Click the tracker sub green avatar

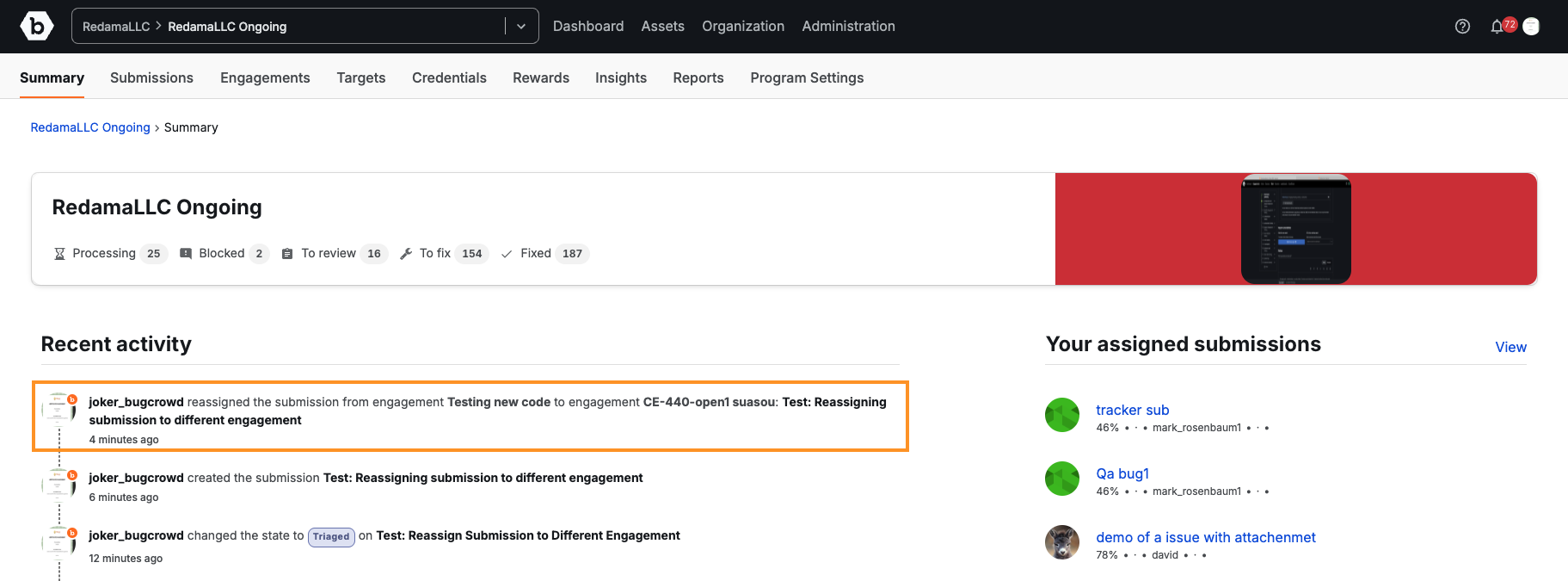(x=1062, y=415)
